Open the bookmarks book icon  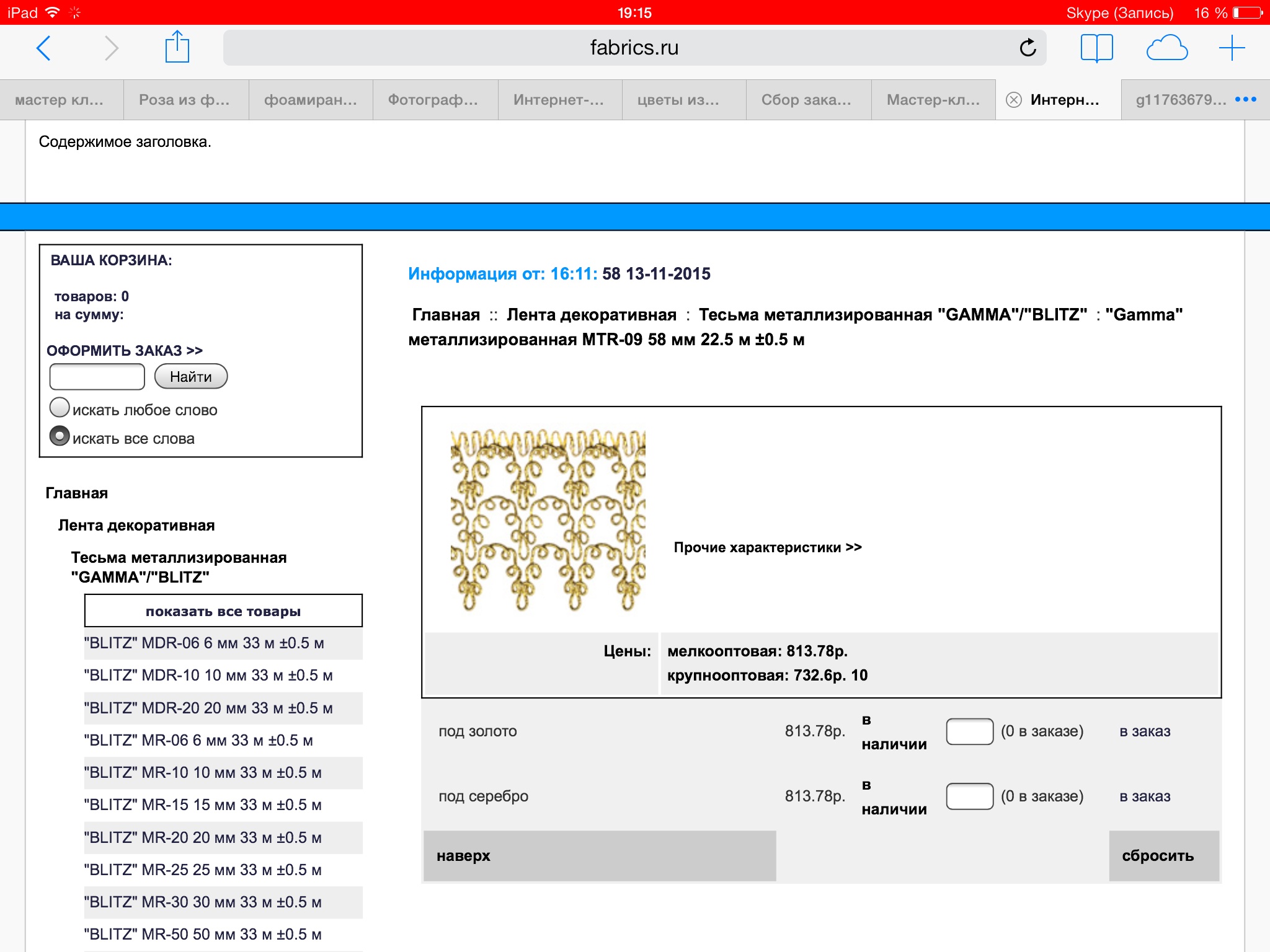(x=1096, y=48)
